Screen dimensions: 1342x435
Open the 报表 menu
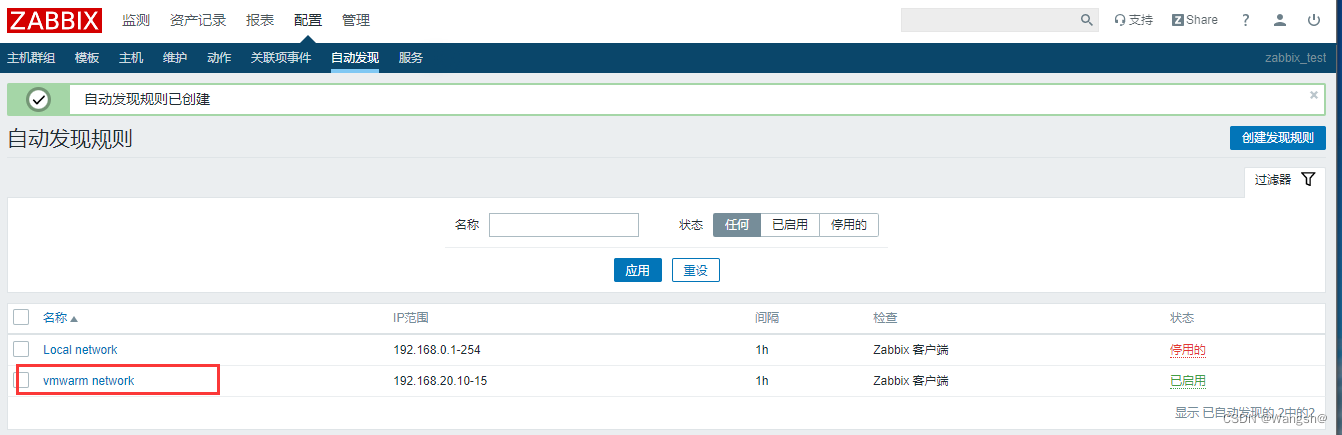[260, 20]
